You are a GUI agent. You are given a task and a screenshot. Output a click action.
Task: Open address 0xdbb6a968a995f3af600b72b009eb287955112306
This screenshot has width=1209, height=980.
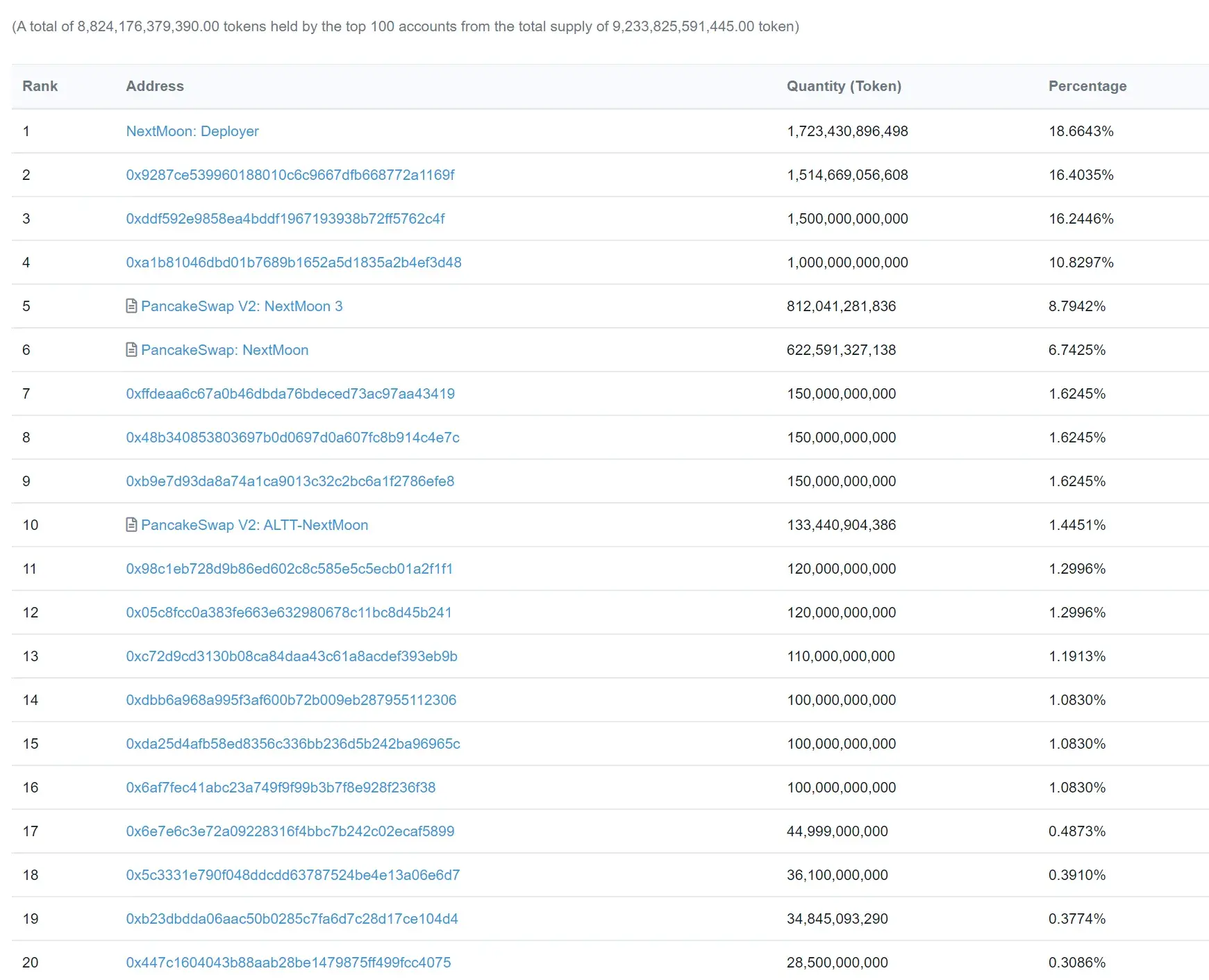291,700
